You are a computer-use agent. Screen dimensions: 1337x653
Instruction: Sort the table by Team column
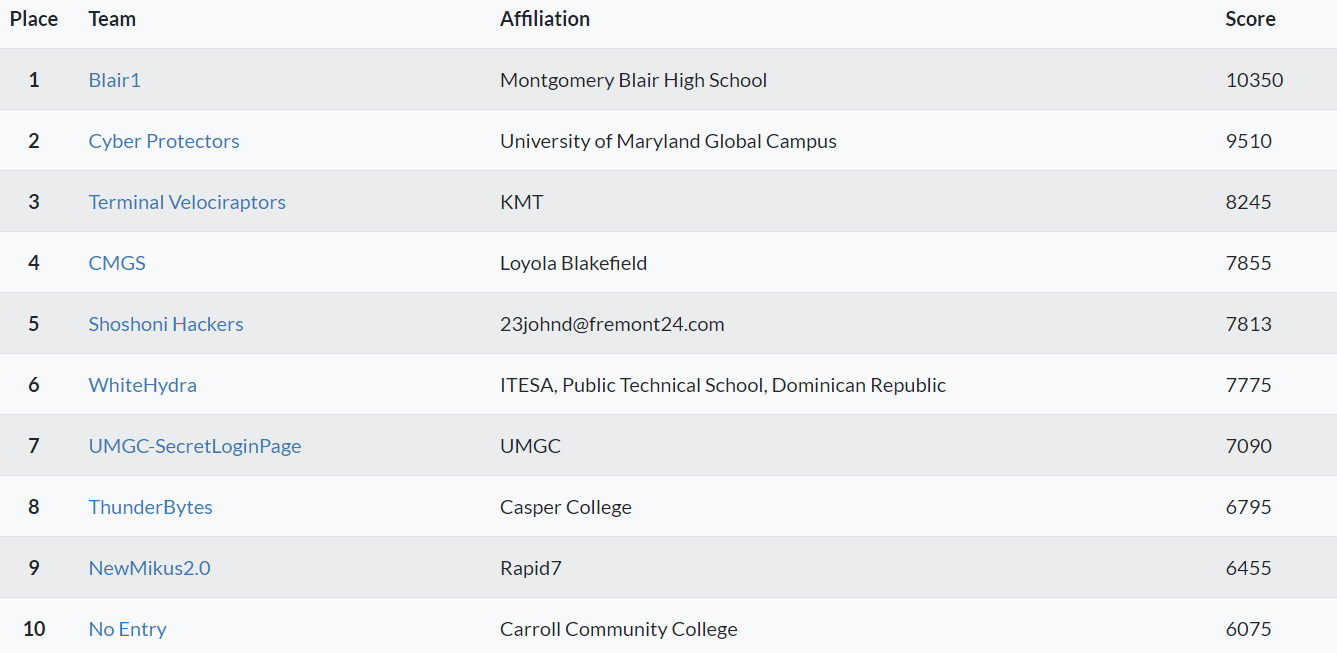(x=111, y=18)
